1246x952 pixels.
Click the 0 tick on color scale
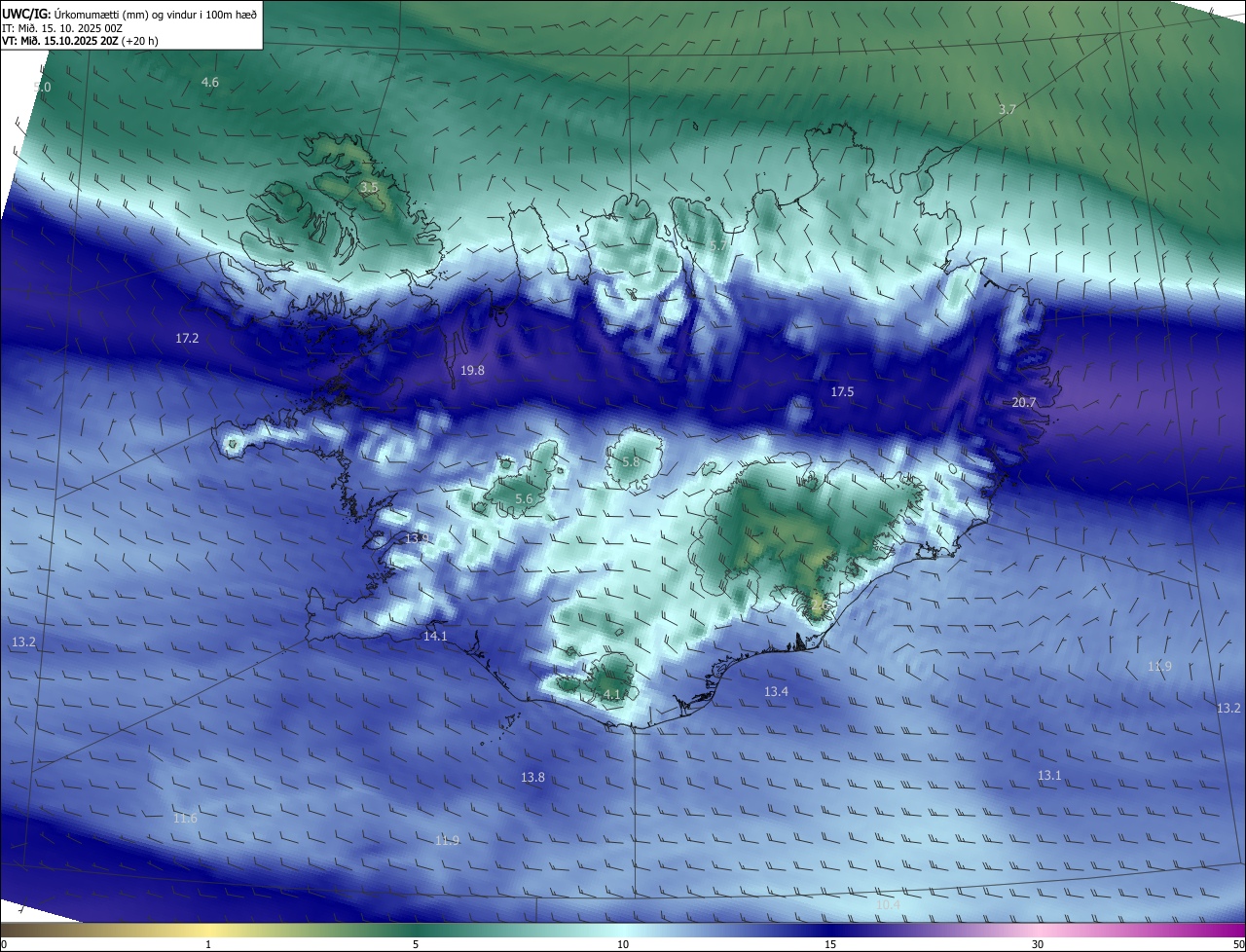coord(4,944)
